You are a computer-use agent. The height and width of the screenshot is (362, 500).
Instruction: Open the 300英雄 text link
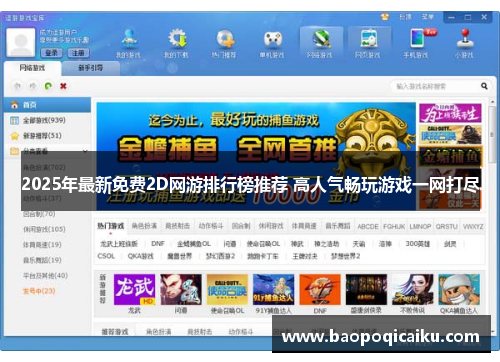[417, 244]
